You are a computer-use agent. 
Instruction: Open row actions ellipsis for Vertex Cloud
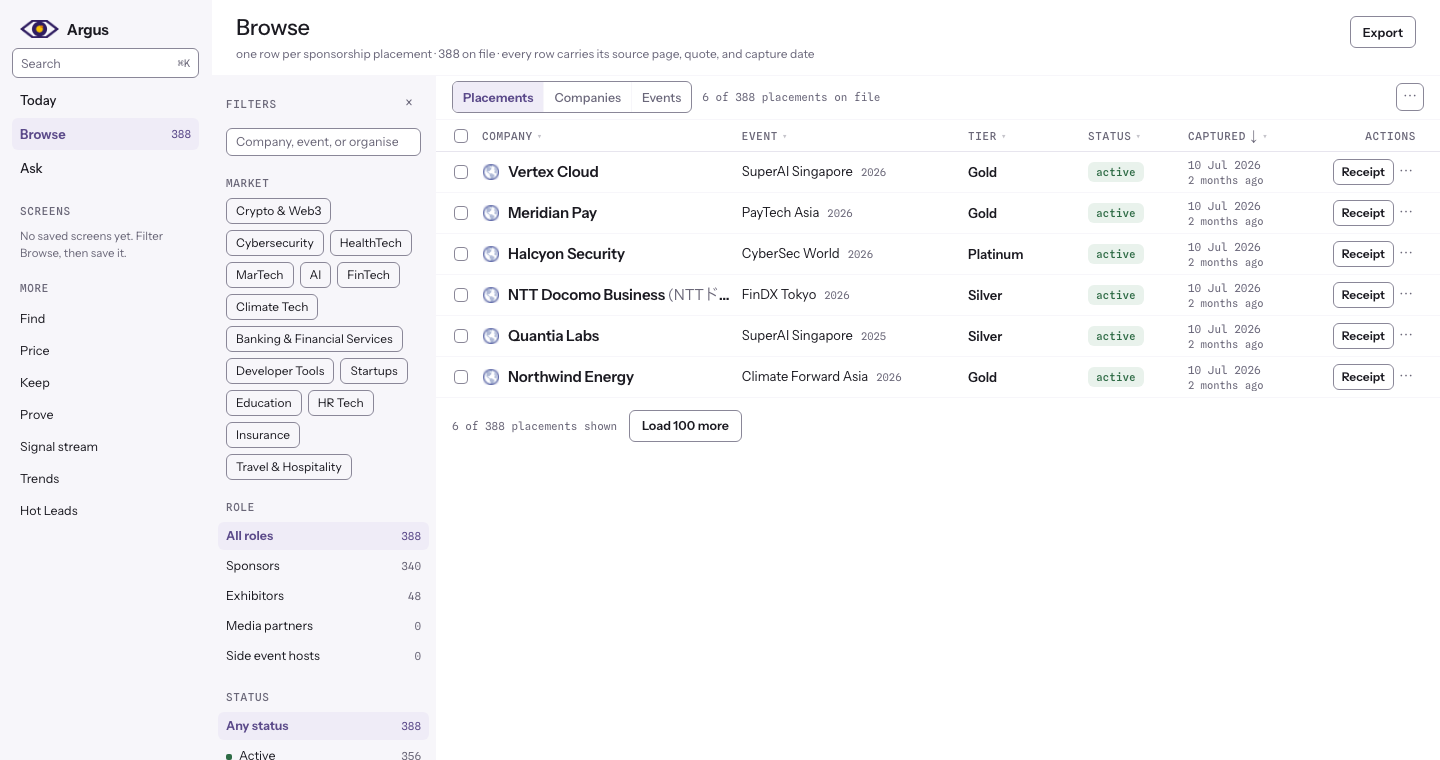(1406, 171)
